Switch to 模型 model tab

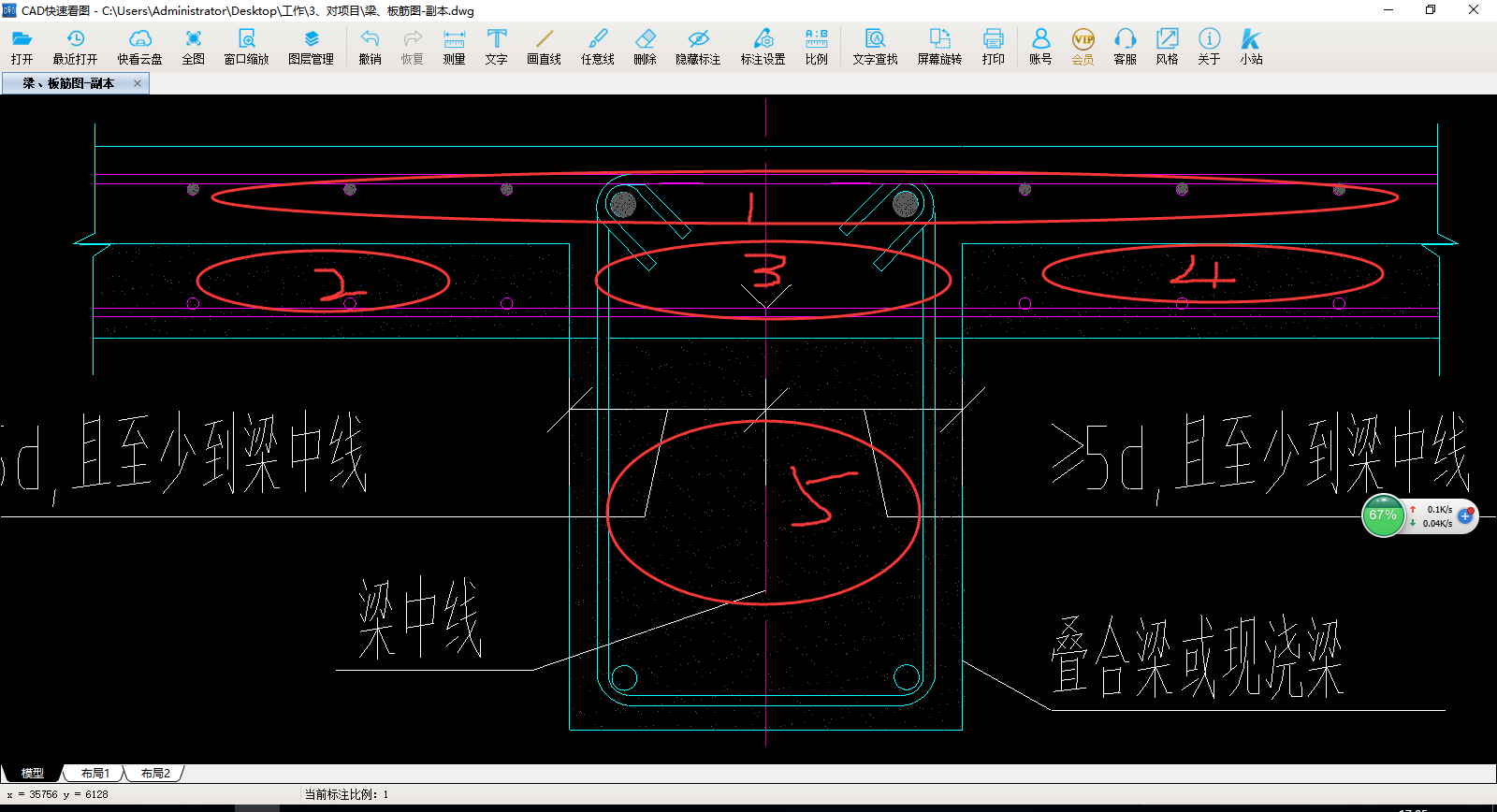click(33, 774)
